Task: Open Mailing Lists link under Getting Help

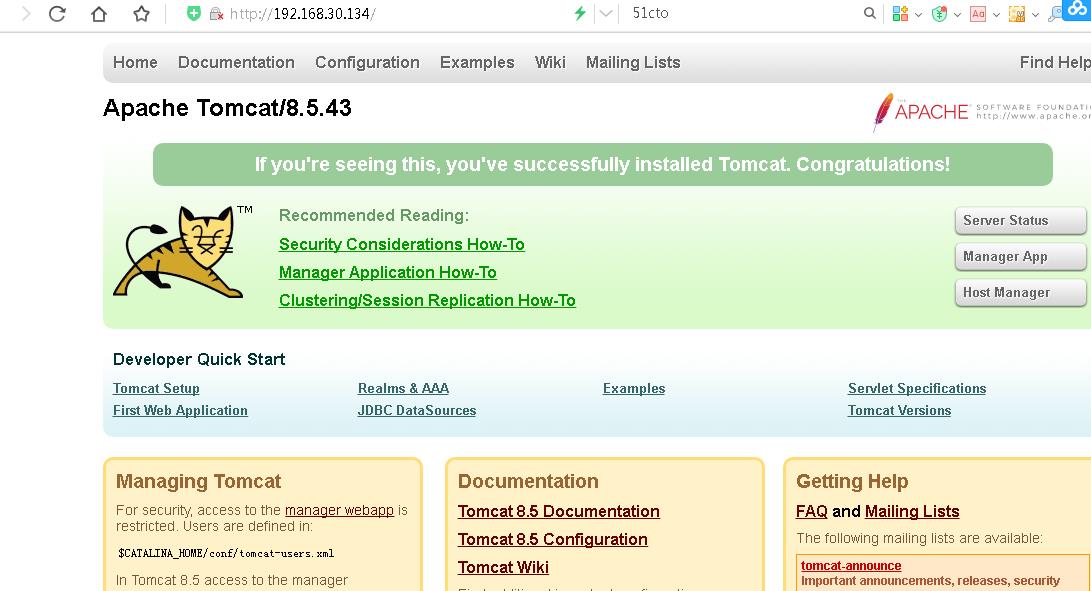Action: tap(911, 512)
